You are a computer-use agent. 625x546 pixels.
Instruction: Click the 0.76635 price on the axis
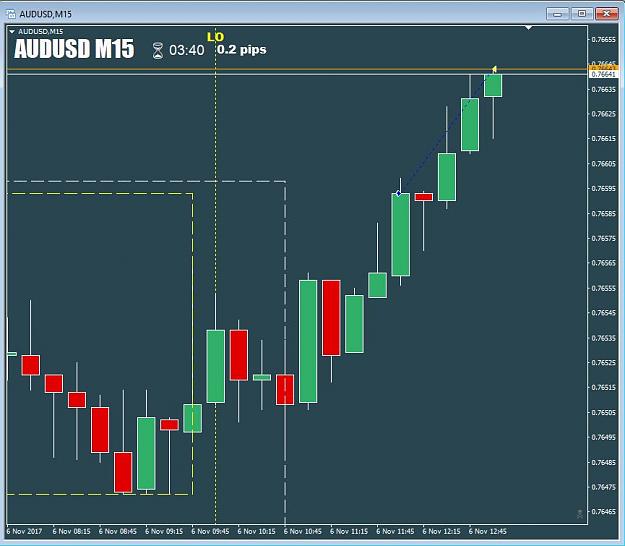pyautogui.click(x=603, y=89)
